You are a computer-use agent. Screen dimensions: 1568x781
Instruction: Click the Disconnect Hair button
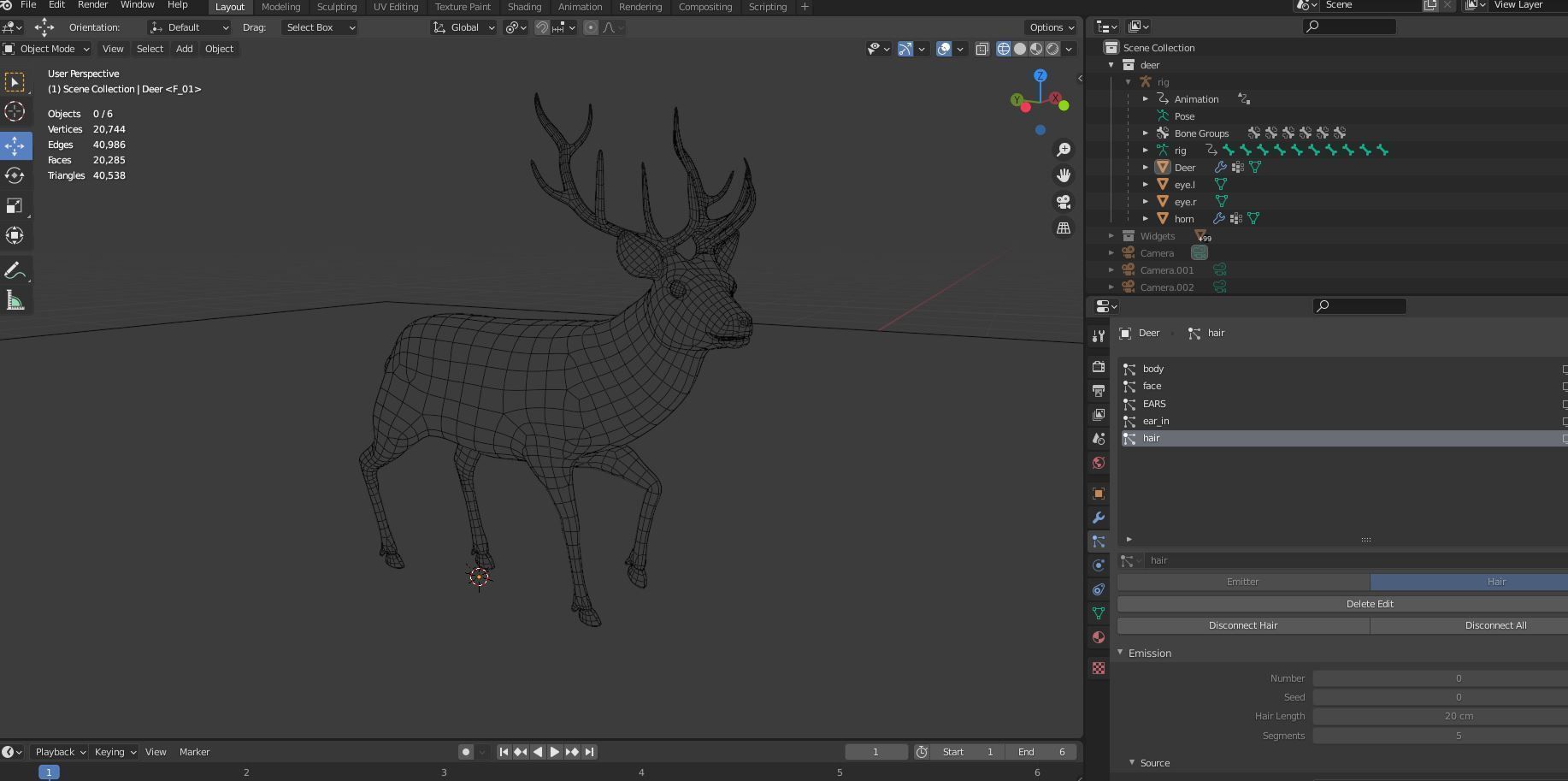tap(1243, 625)
